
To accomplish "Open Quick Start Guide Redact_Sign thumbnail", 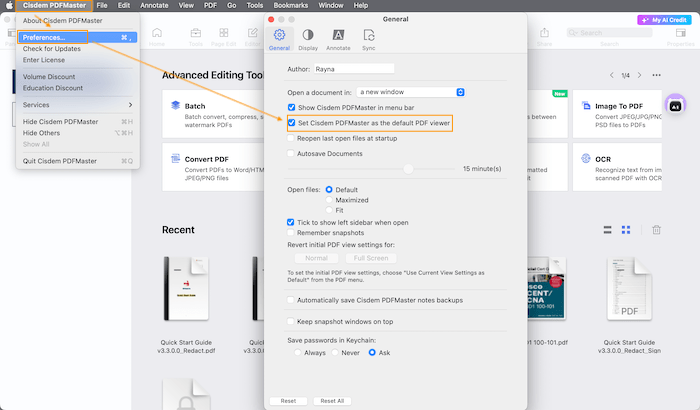I will pos(629,289).
